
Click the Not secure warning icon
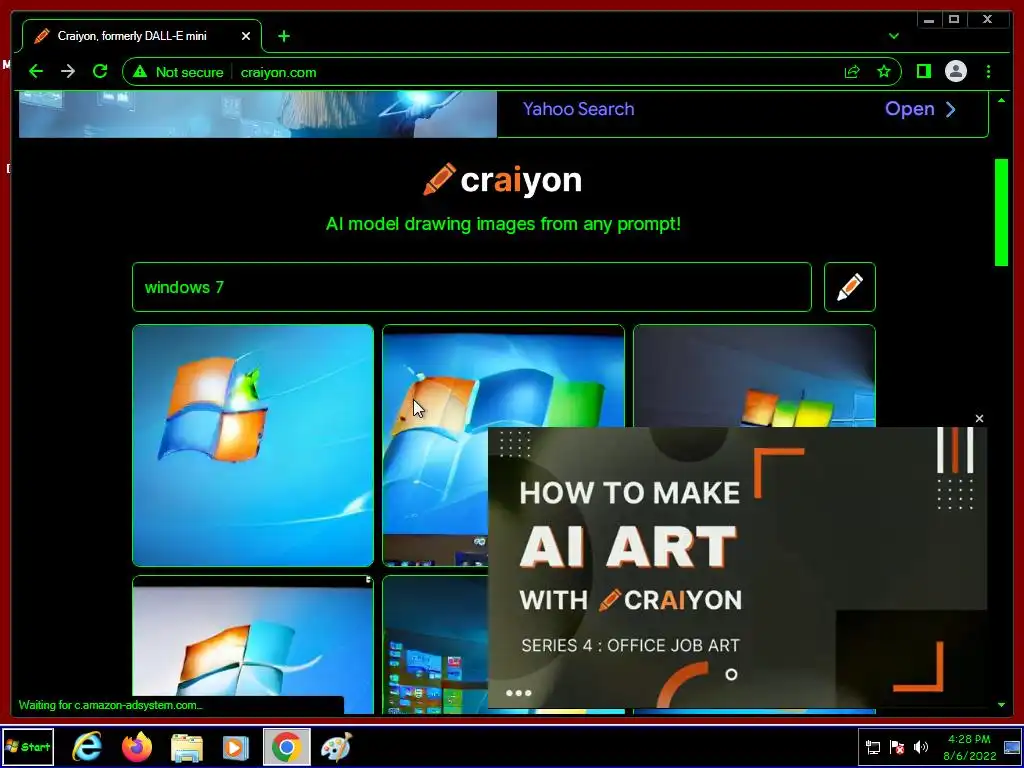coord(140,72)
